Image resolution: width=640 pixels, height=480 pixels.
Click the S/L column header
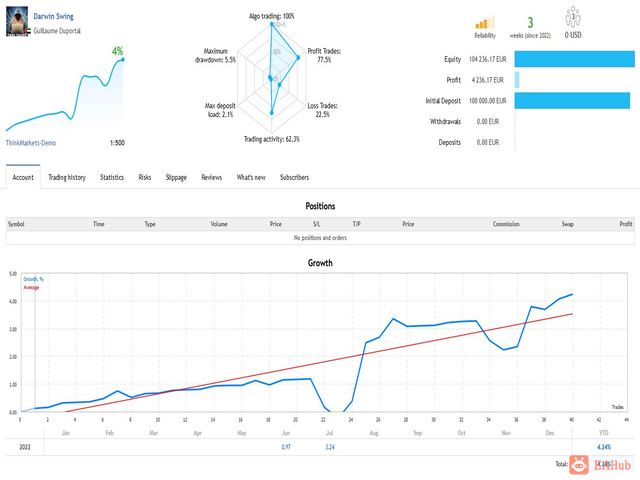point(316,224)
